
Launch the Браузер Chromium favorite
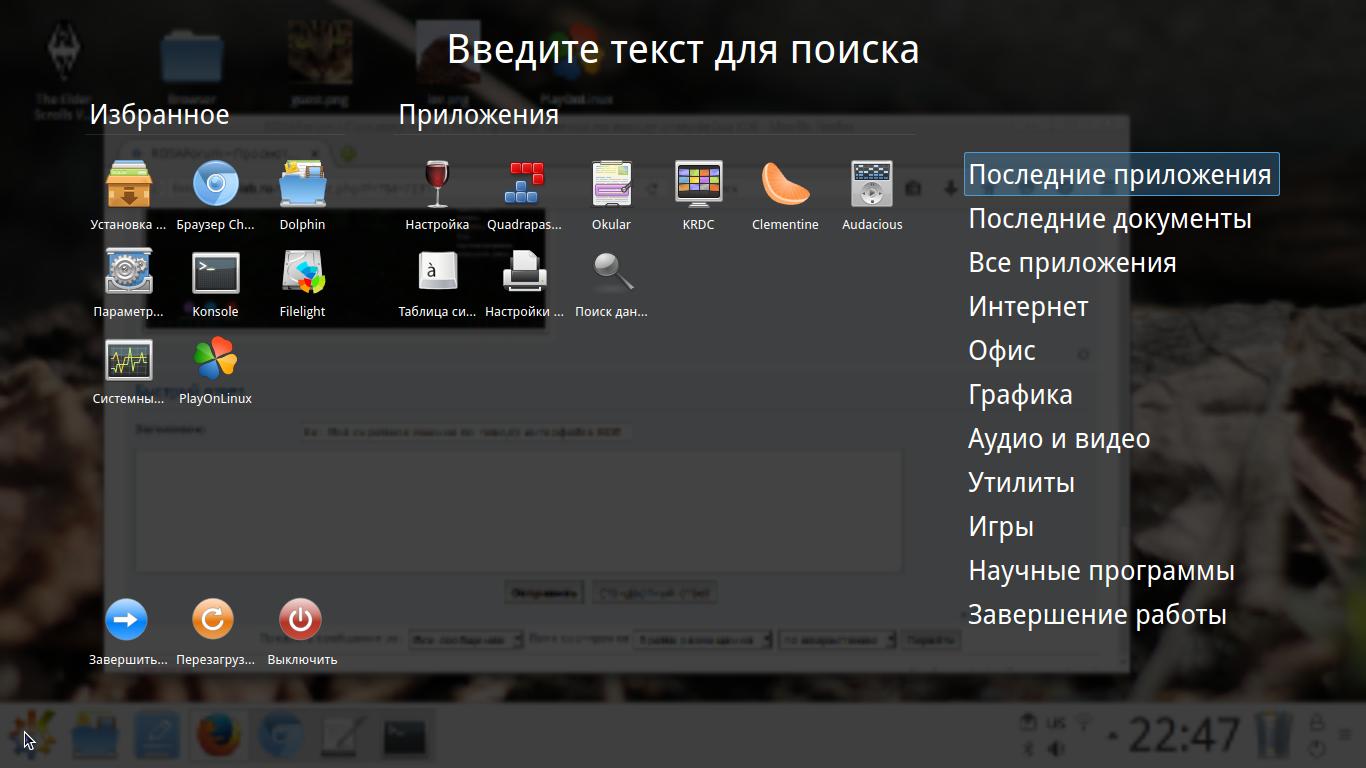point(215,196)
